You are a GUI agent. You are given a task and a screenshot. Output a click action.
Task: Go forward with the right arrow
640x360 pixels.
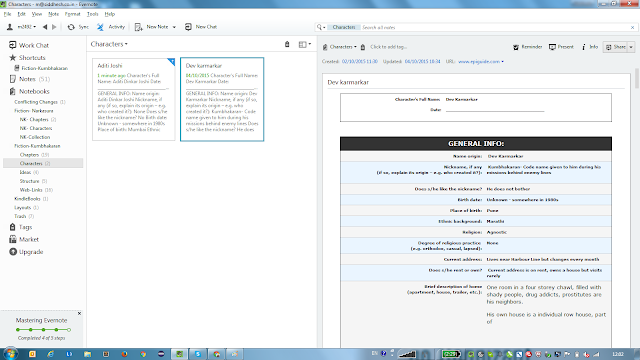[54, 27]
